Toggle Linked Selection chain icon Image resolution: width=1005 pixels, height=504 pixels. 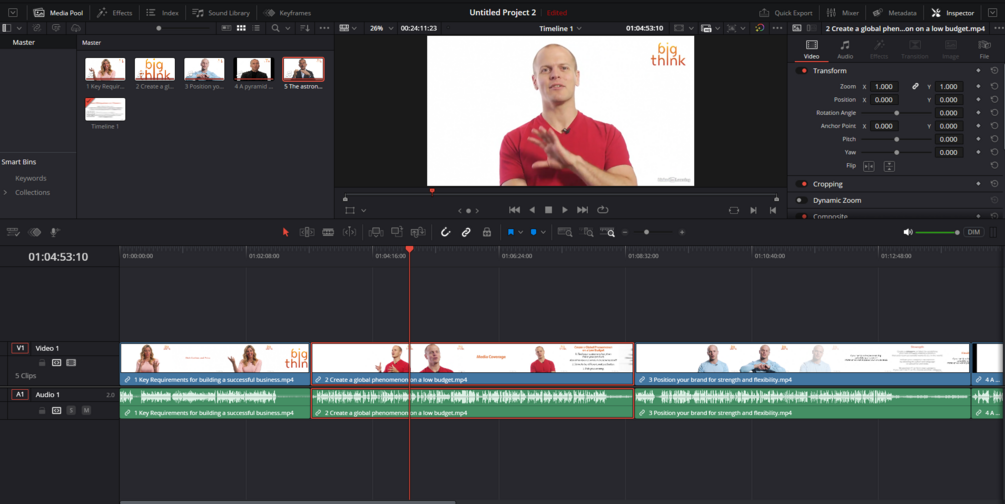point(466,232)
